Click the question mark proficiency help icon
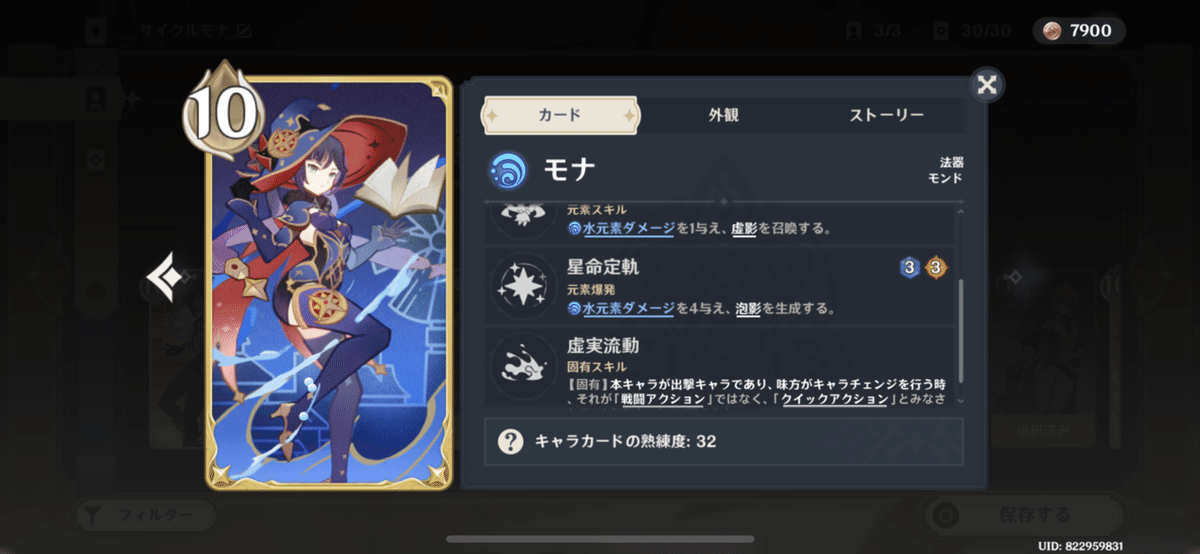The image size is (1200, 554). coord(511,441)
